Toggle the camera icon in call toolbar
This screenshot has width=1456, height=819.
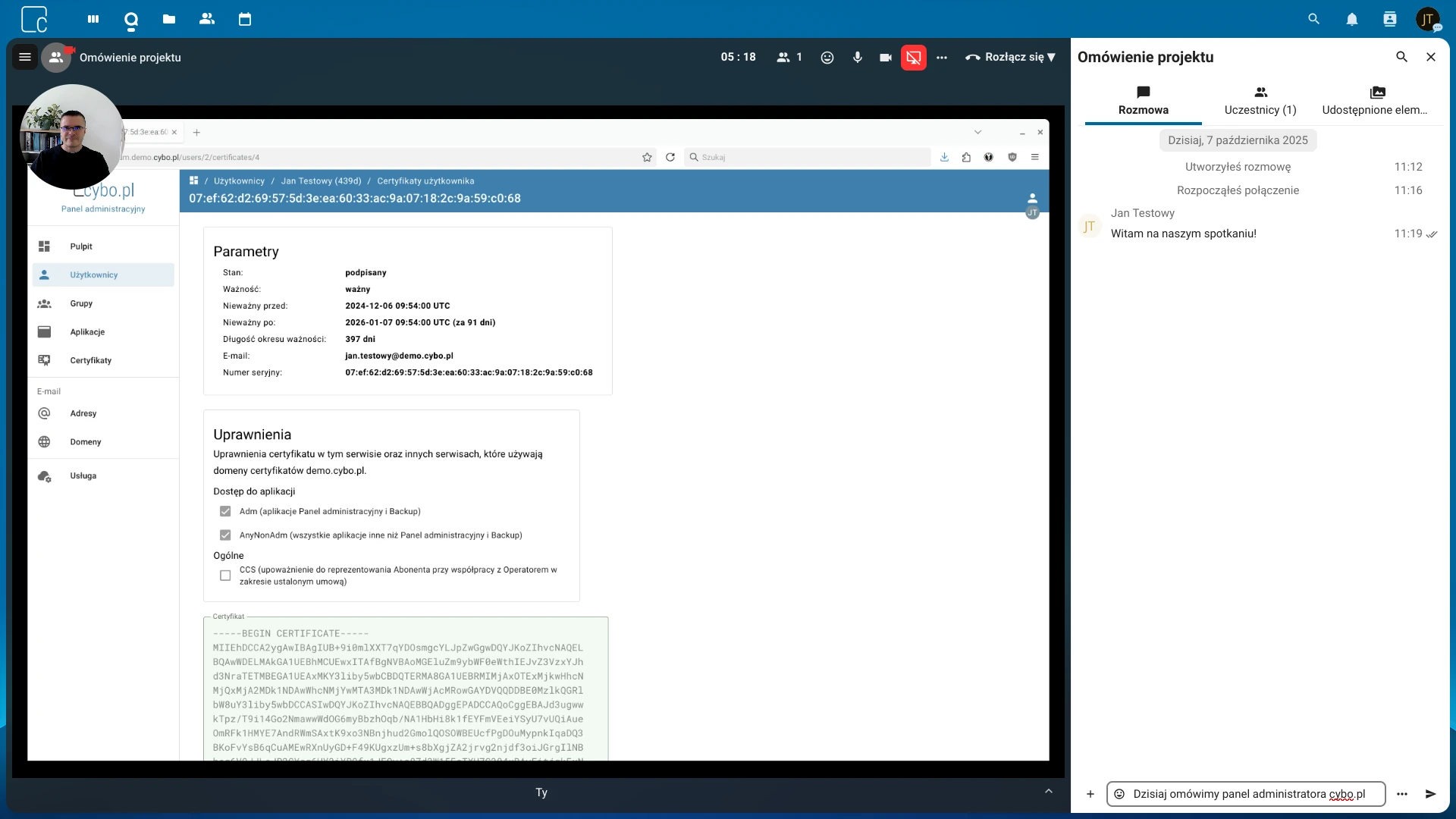885,58
